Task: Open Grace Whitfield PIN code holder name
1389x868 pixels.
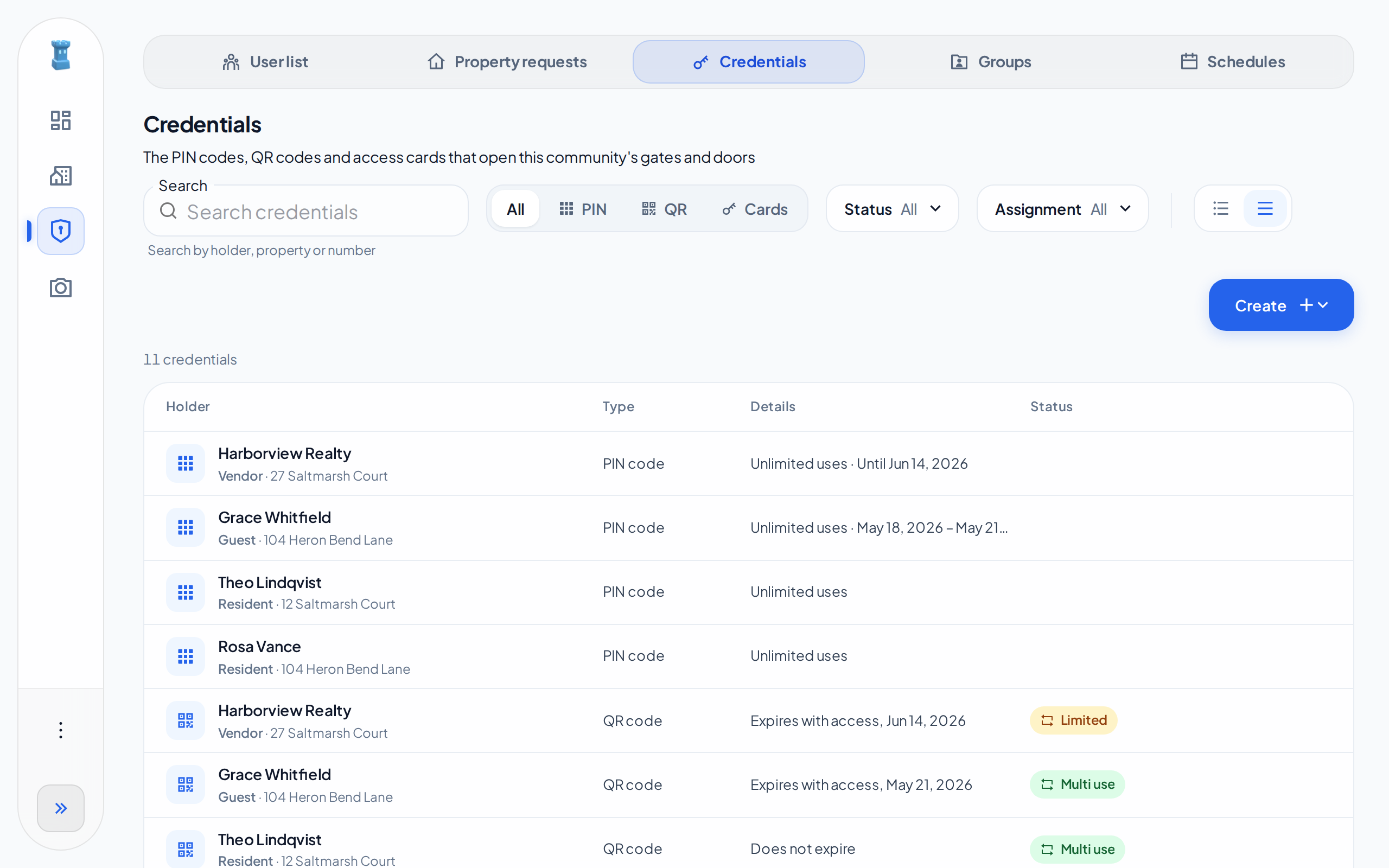Action: coord(275,517)
